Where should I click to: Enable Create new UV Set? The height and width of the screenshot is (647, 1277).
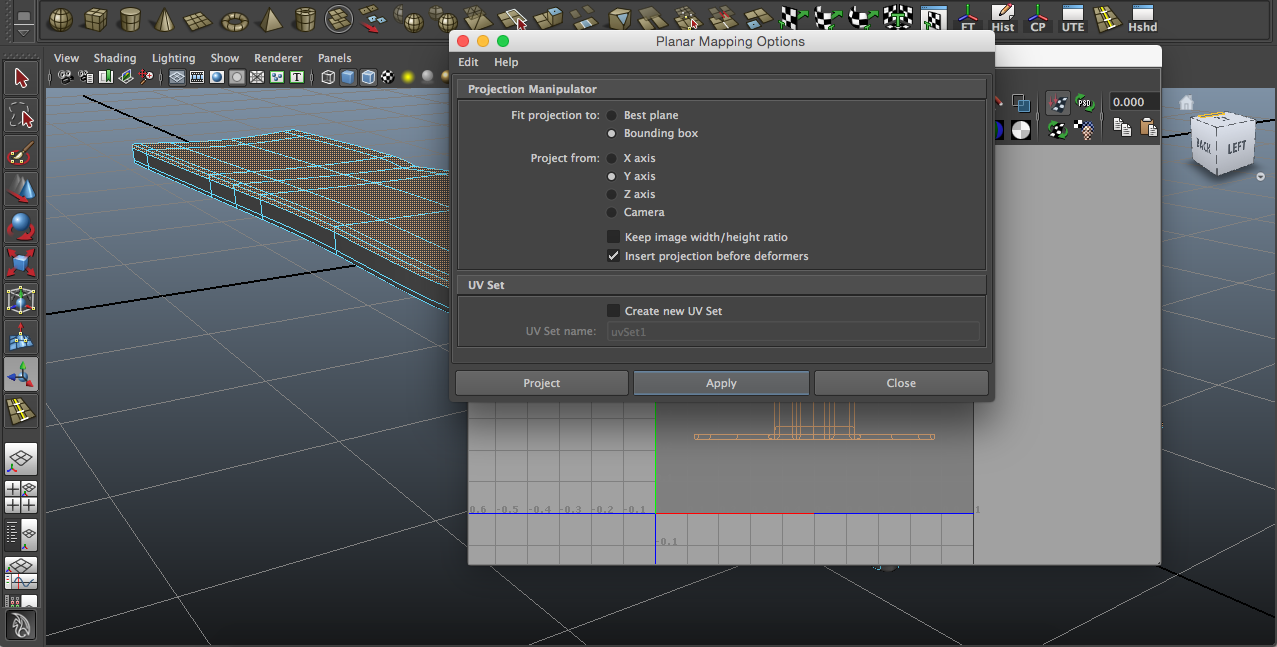pos(613,311)
